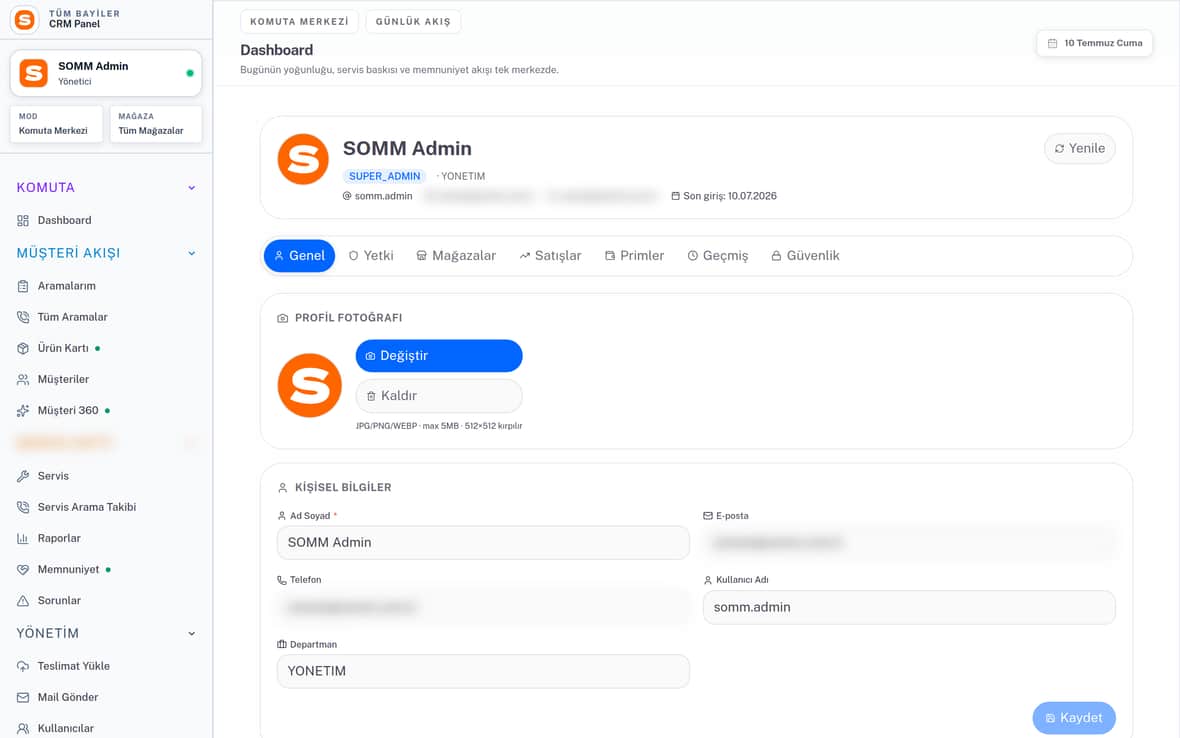
Task: Focus the Ad Soyad input field
Action: [x=483, y=542]
